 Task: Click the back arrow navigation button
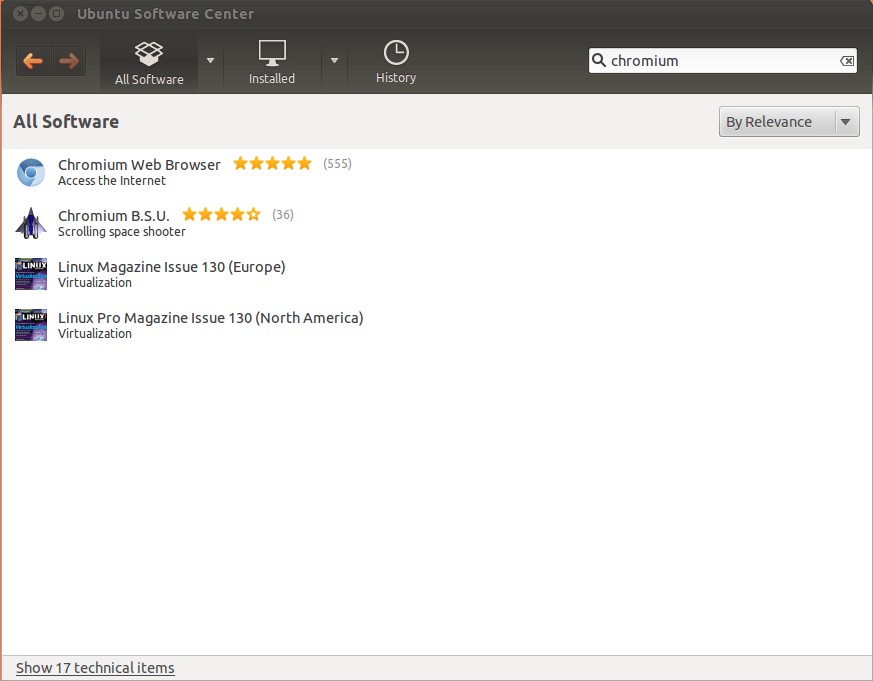pos(33,61)
